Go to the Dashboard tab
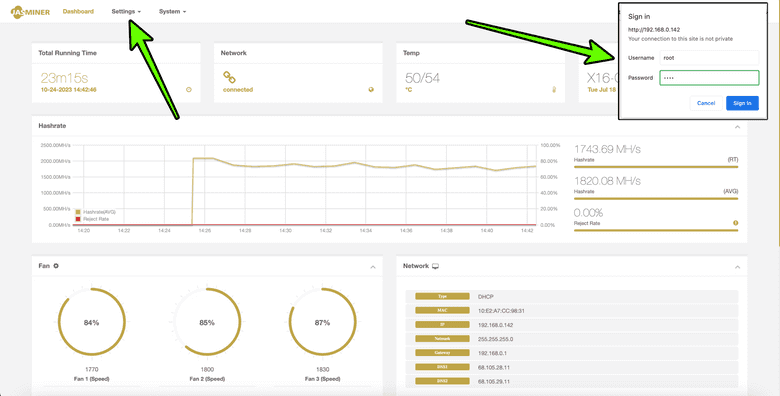Viewport: 780px width, 396px height. pyautogui.click(x=78, y=11)
